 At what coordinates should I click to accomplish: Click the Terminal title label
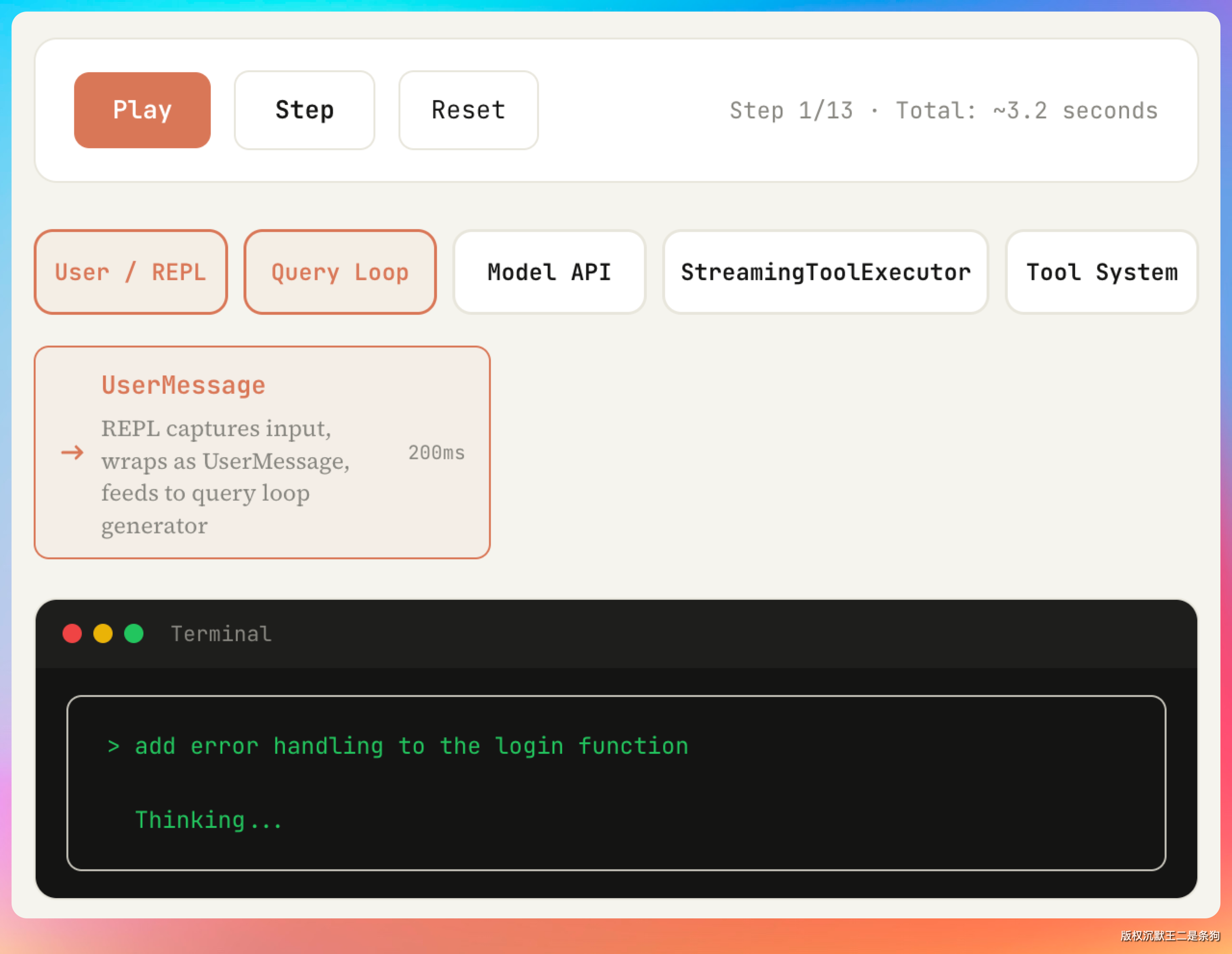tap(221, 633)
